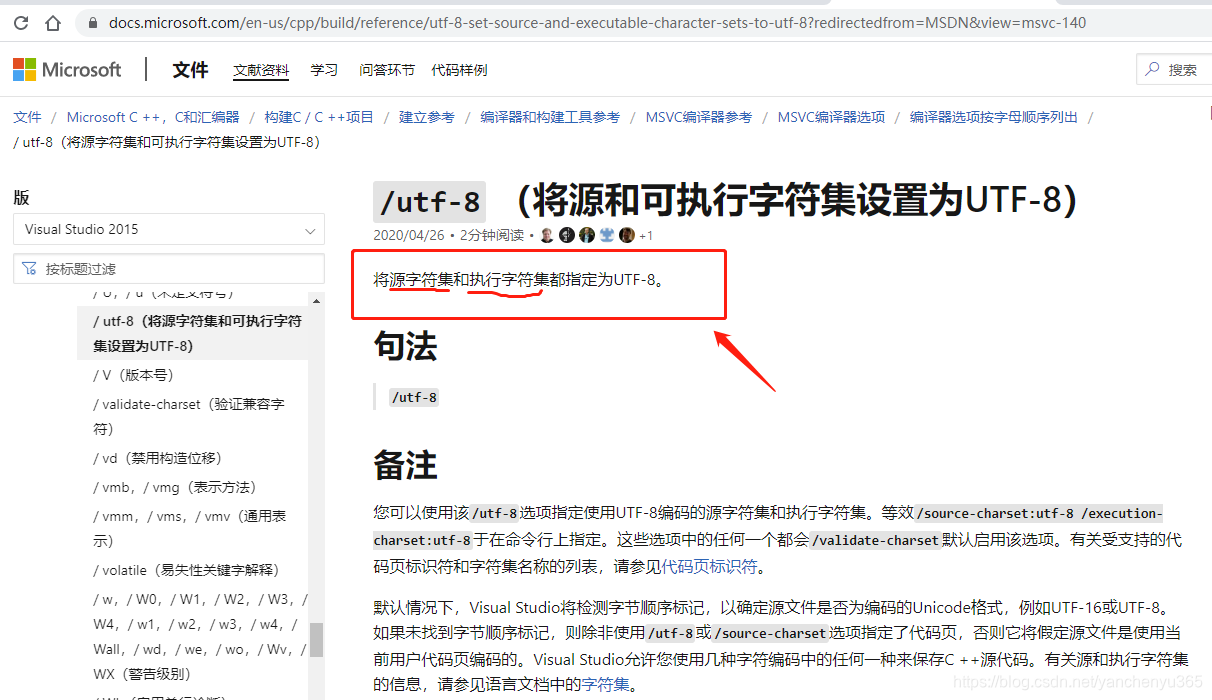1212x700 pixels.
Task: Click the 2020/04/26 date text
Action: tap(408, 236)
